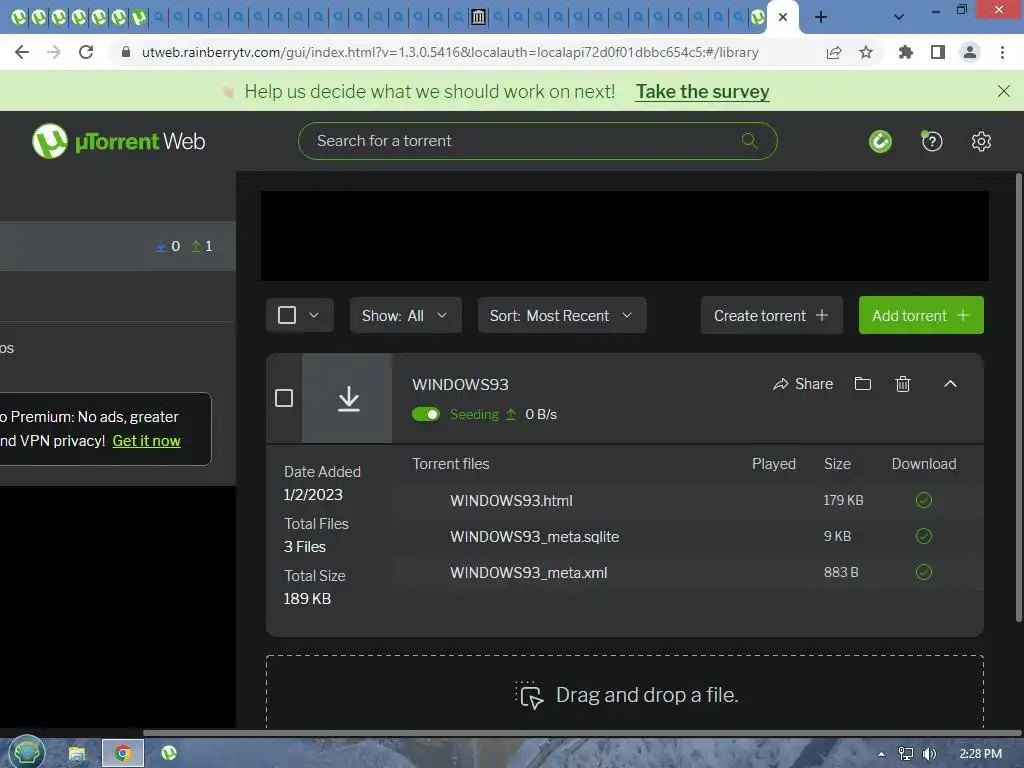The height and width of the screenshot is (768, 1024).
Task: Click Search for a torrent field
Action: coord(537,140)
